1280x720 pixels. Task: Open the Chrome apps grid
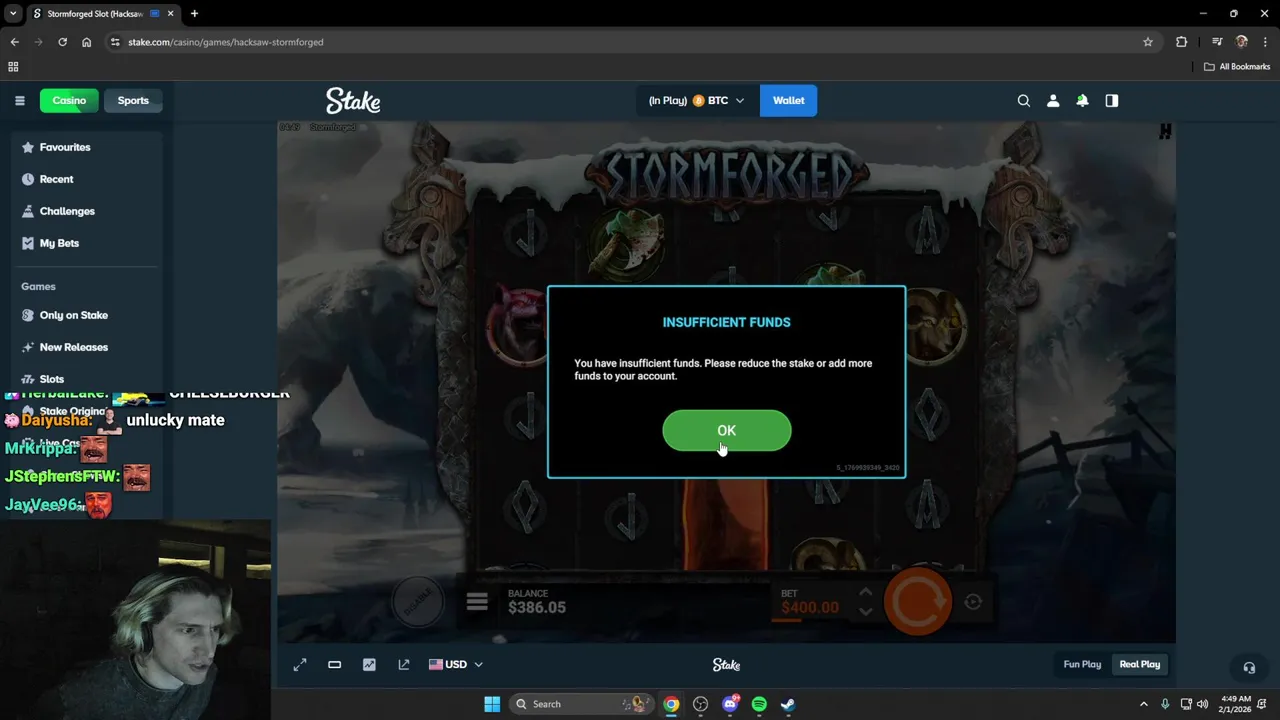(13, 66)
